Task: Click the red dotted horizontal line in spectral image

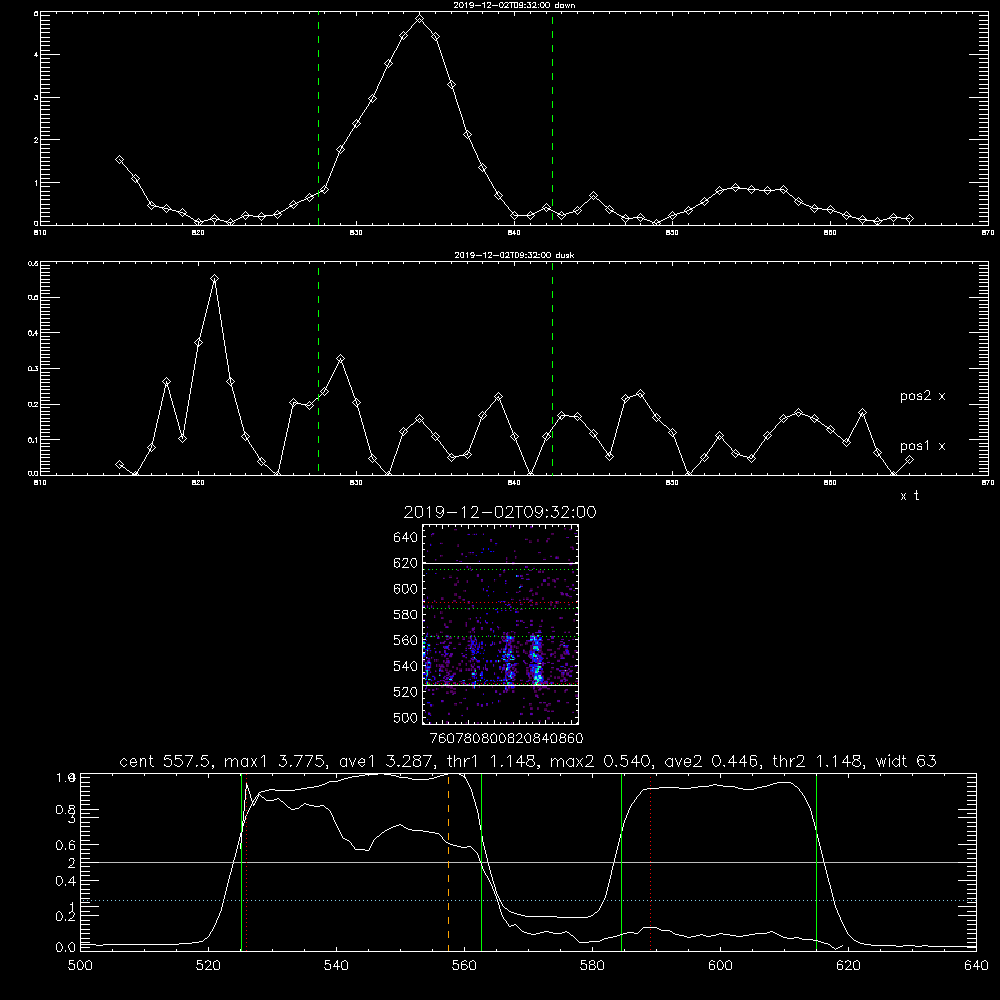Action: click(500, 603)
